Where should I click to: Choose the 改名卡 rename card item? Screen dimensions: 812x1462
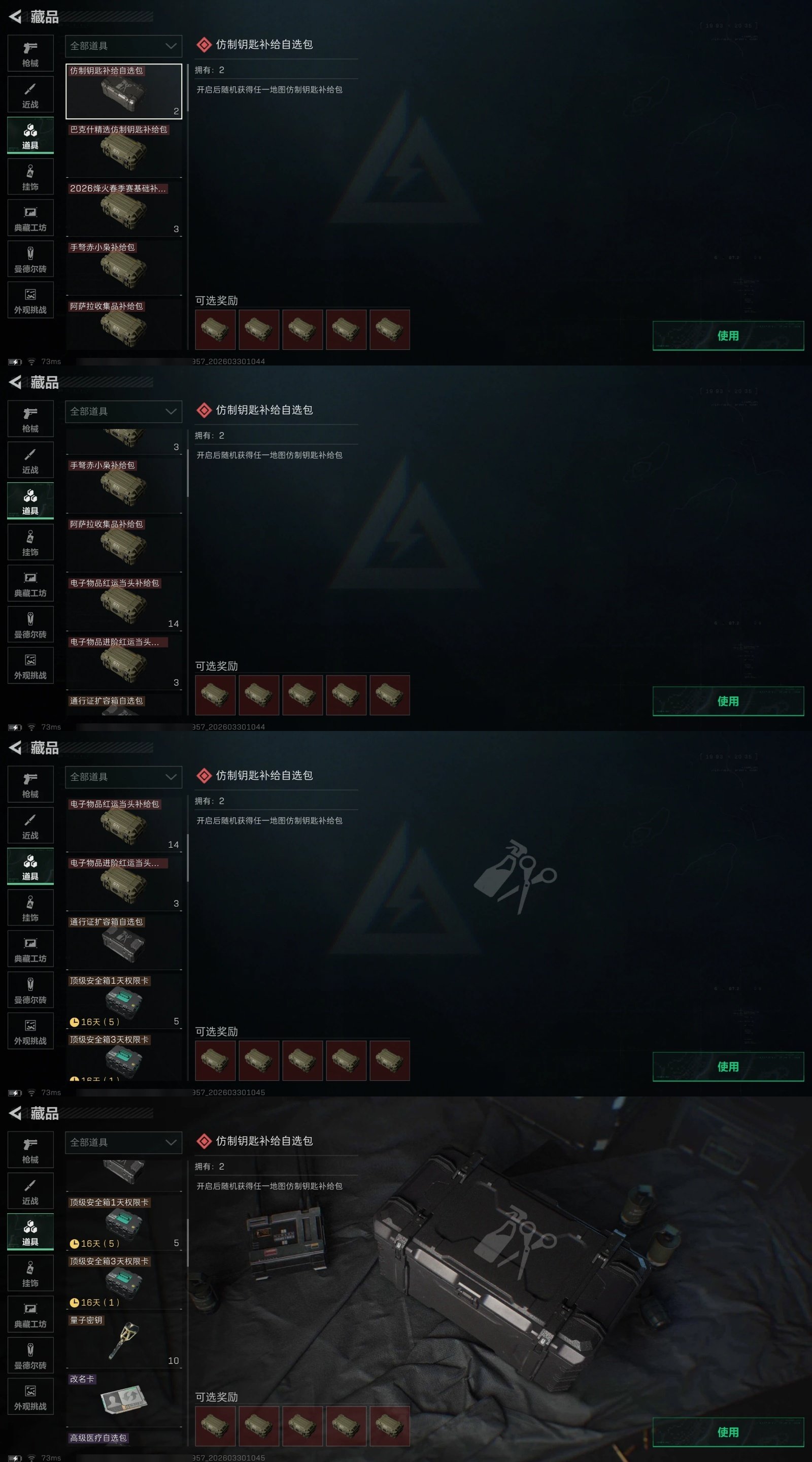124,1399
